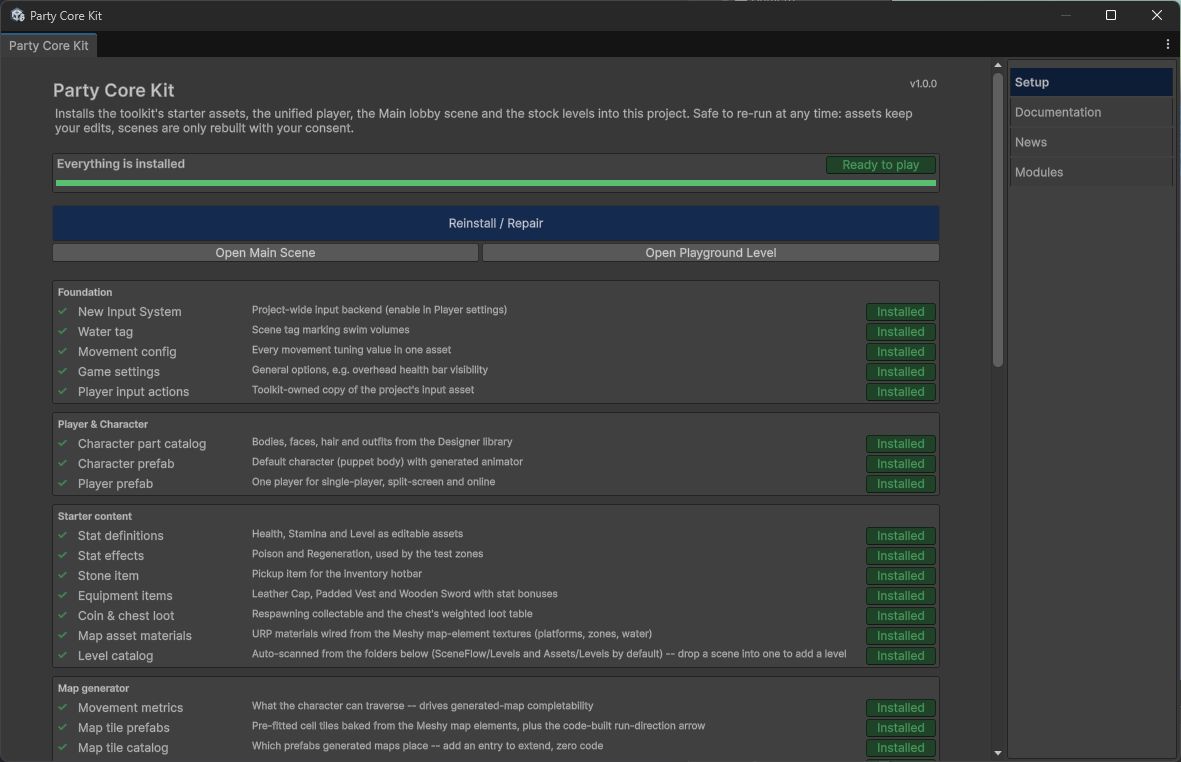Open the three-dot window options menu
Image resolution: width=1181 pixels, height=762 pixels.
point(1167,44)
